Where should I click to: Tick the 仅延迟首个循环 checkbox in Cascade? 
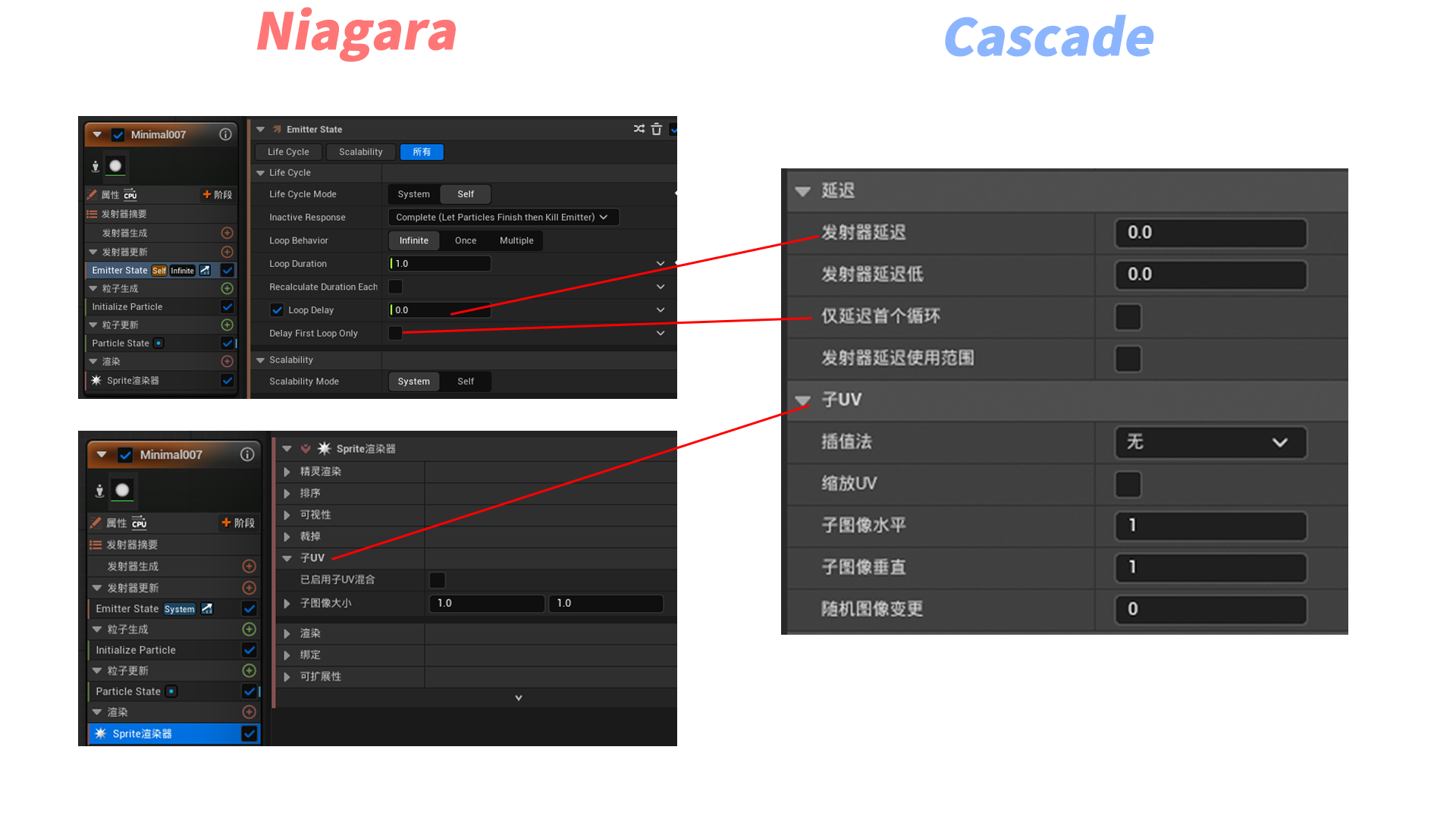pyautogui.click(x=1128, y=316)
